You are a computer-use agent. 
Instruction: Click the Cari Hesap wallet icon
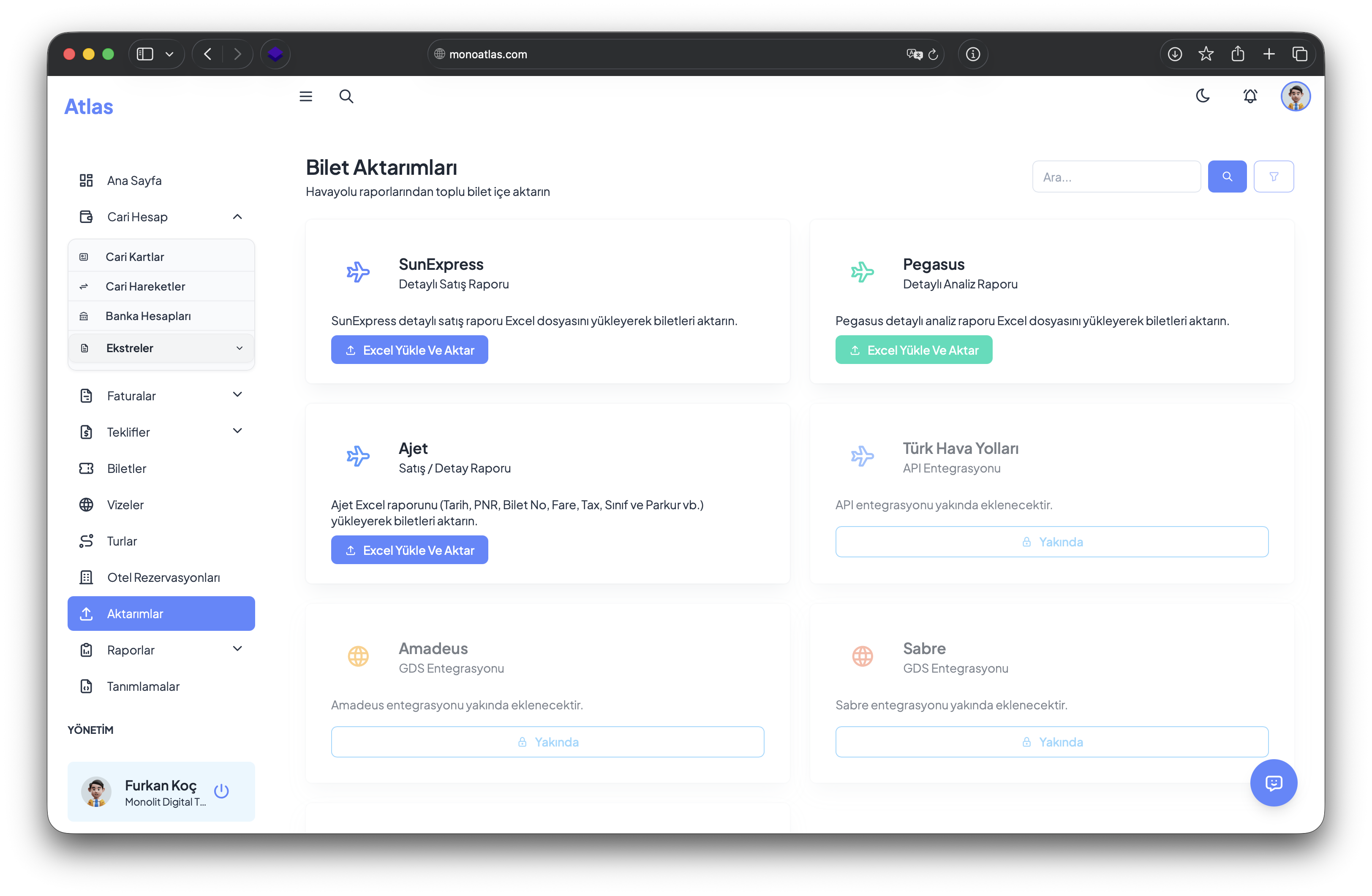86,217
